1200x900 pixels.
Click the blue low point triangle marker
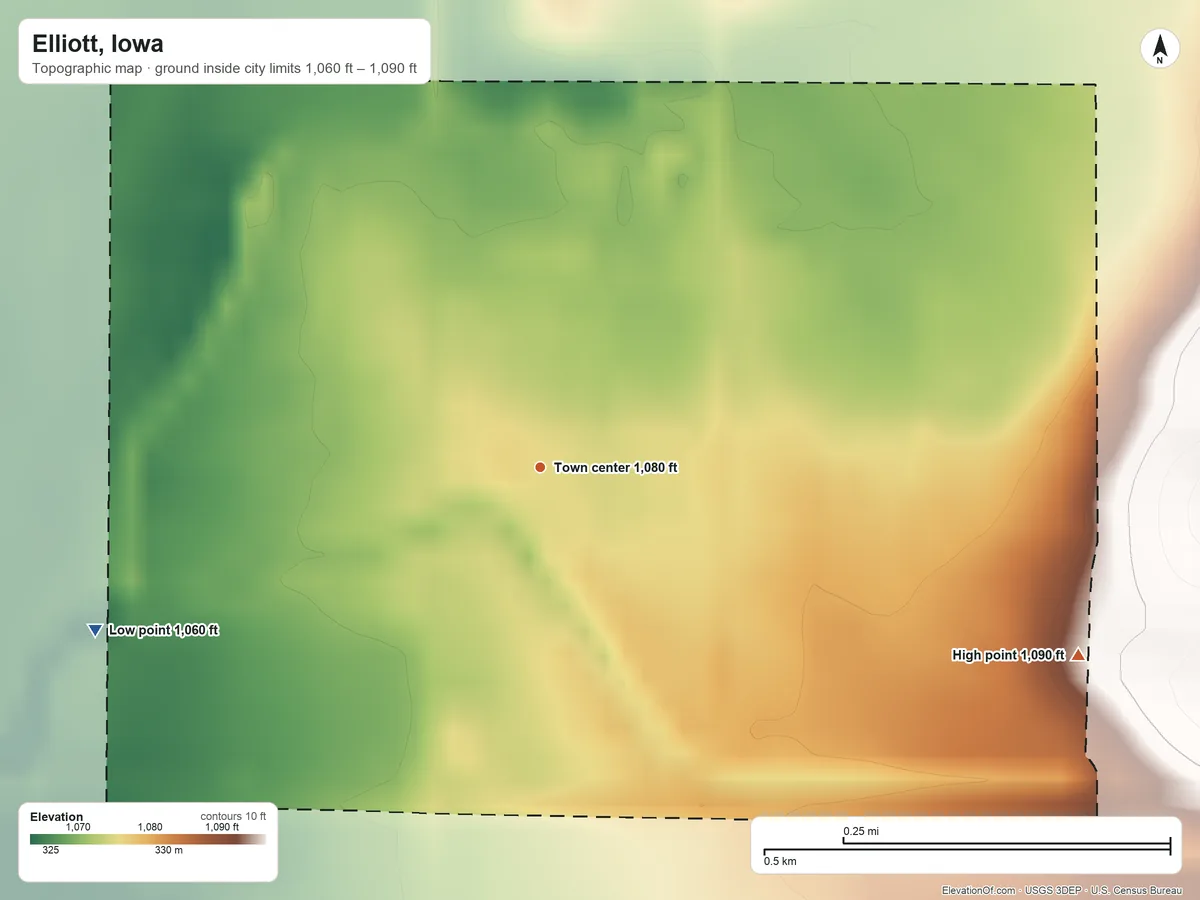95,630
